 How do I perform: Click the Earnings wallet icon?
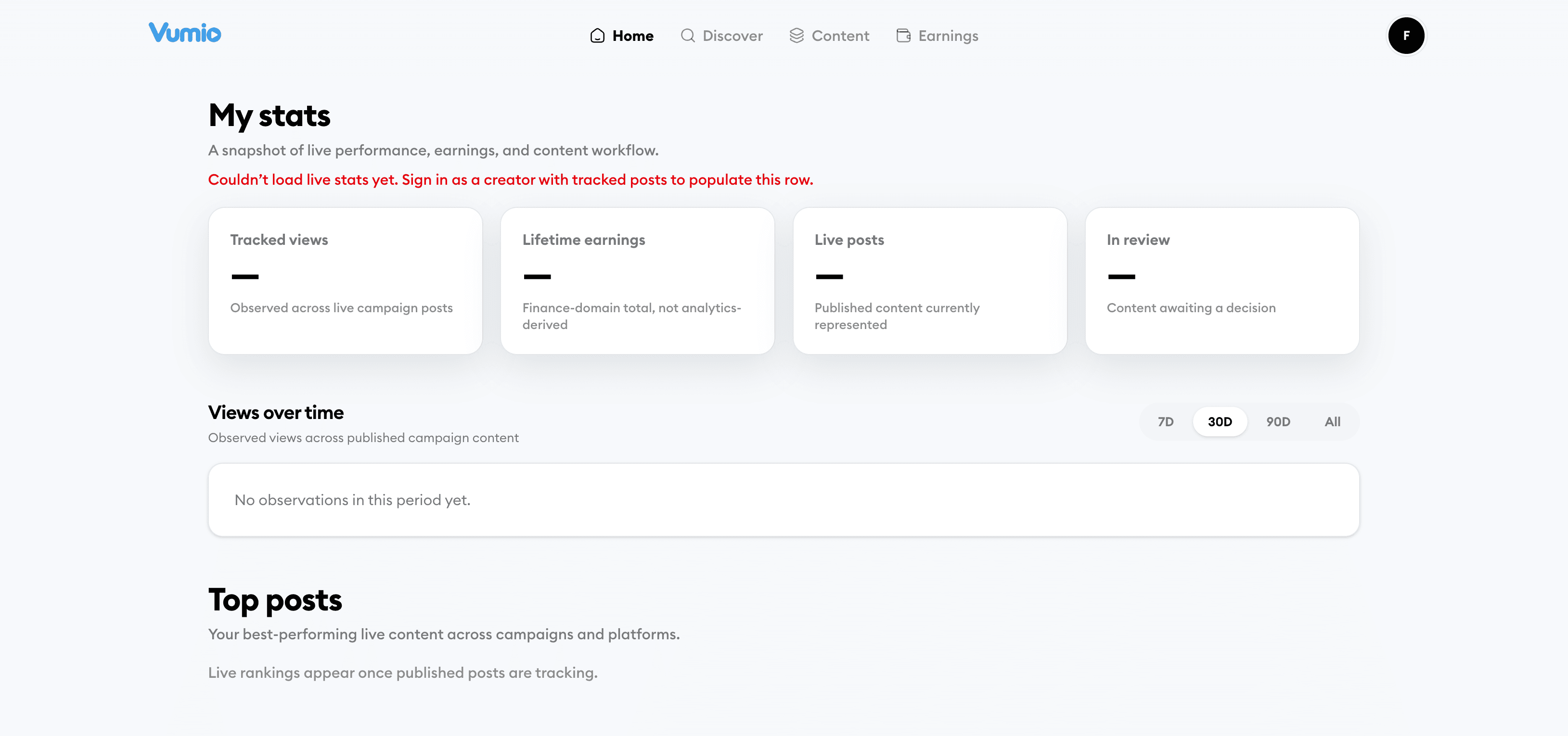[x=903, y=36]
